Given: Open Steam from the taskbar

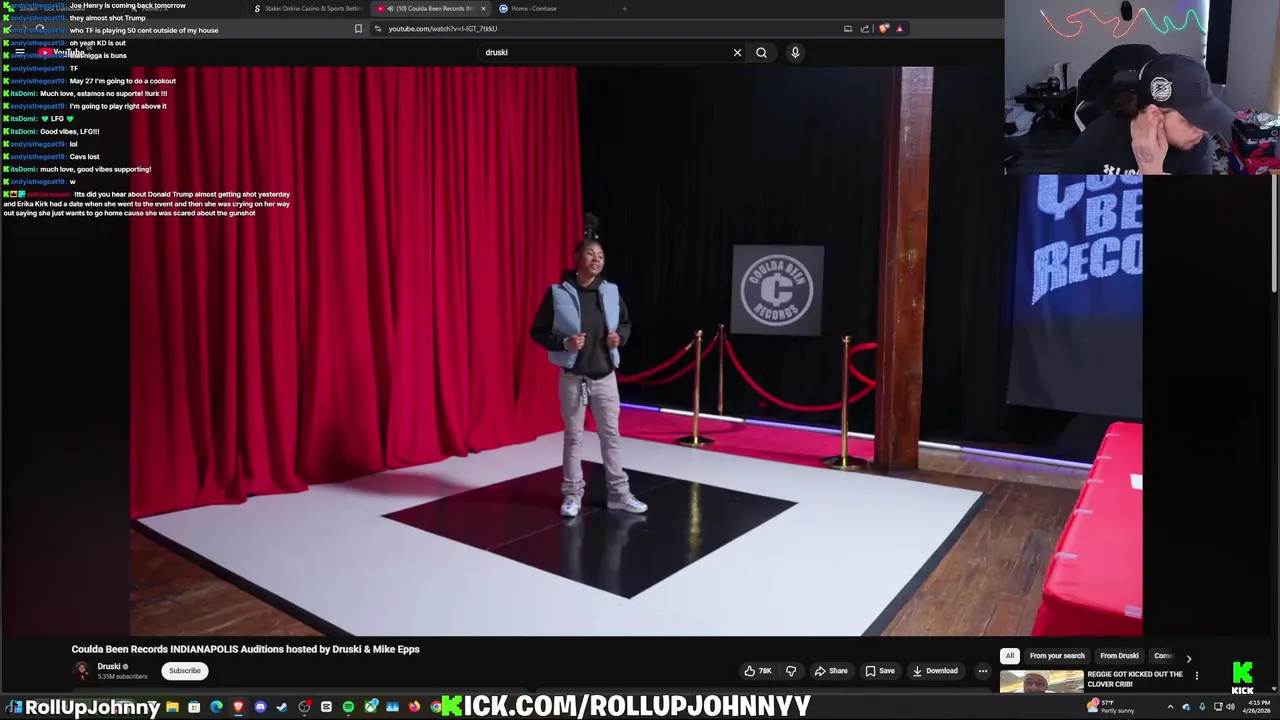Looking at the screenshot, I should click(x=282, y=707).
